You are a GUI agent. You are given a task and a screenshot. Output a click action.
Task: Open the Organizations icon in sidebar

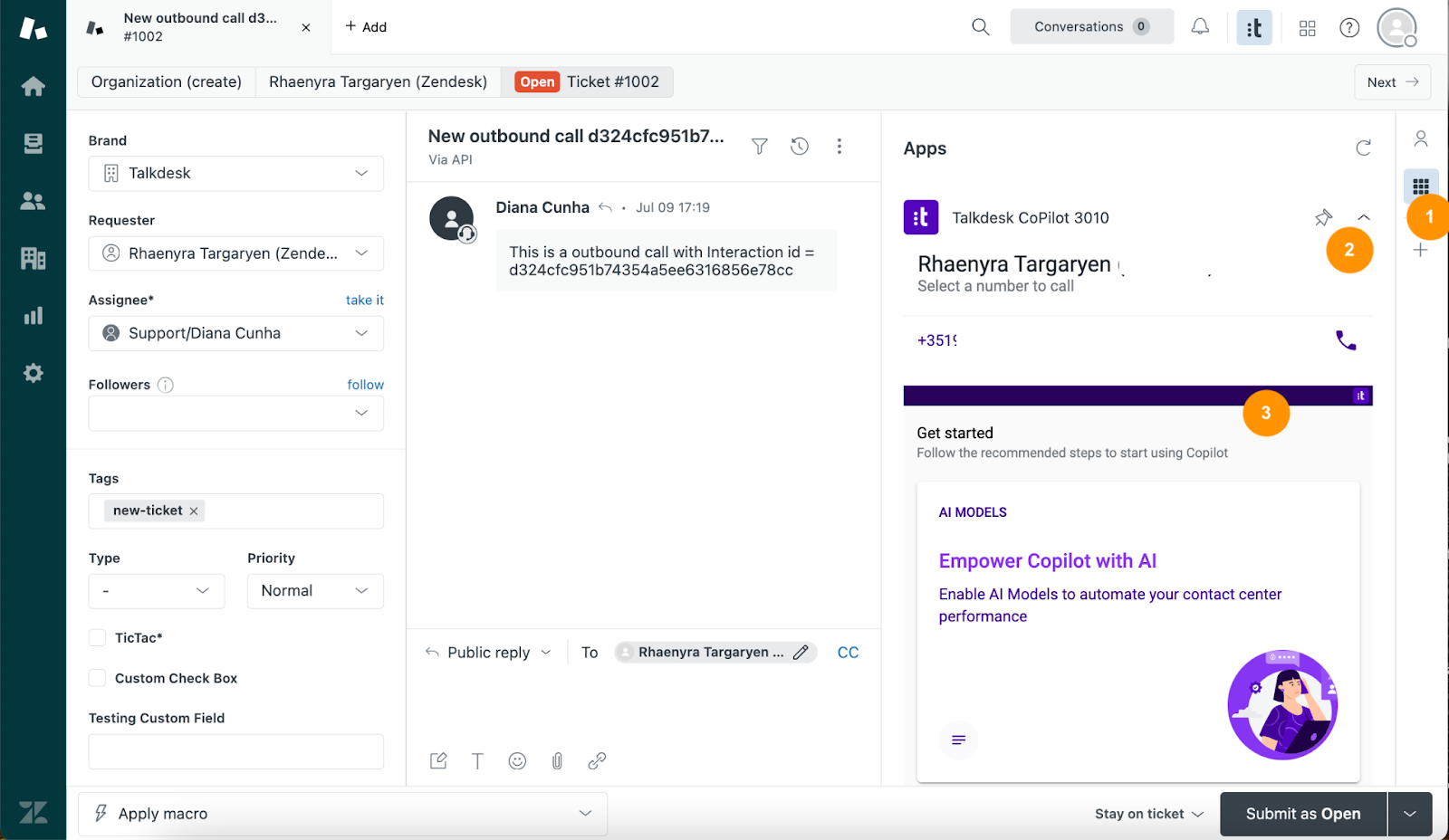click(33, 258)
